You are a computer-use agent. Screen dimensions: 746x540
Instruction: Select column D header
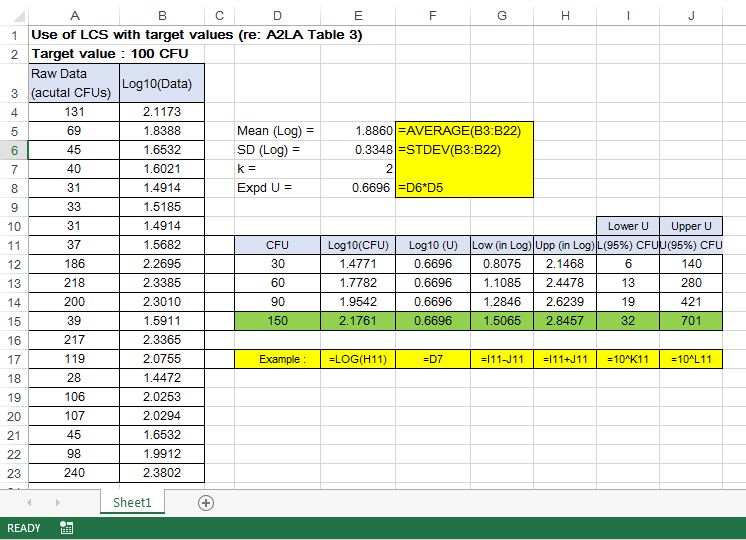coord(277,15)
